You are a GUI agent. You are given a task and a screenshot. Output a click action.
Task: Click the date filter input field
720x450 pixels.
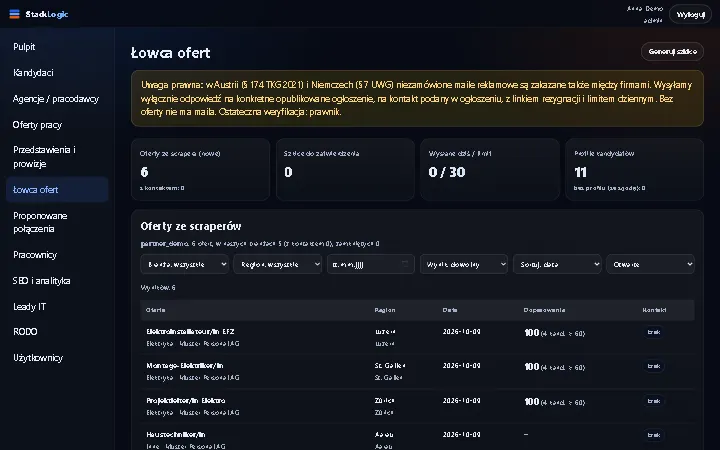(x=371, y=264)
